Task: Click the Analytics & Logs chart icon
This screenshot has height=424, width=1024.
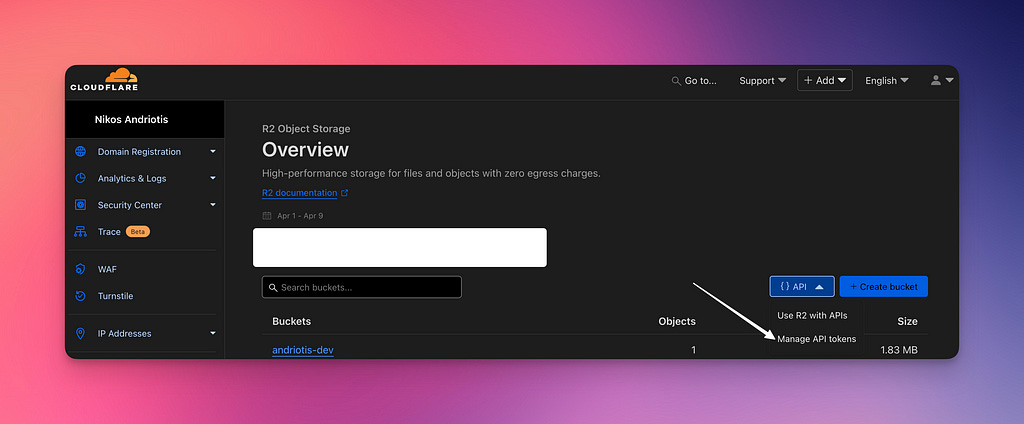Action: tap(80, 178)
